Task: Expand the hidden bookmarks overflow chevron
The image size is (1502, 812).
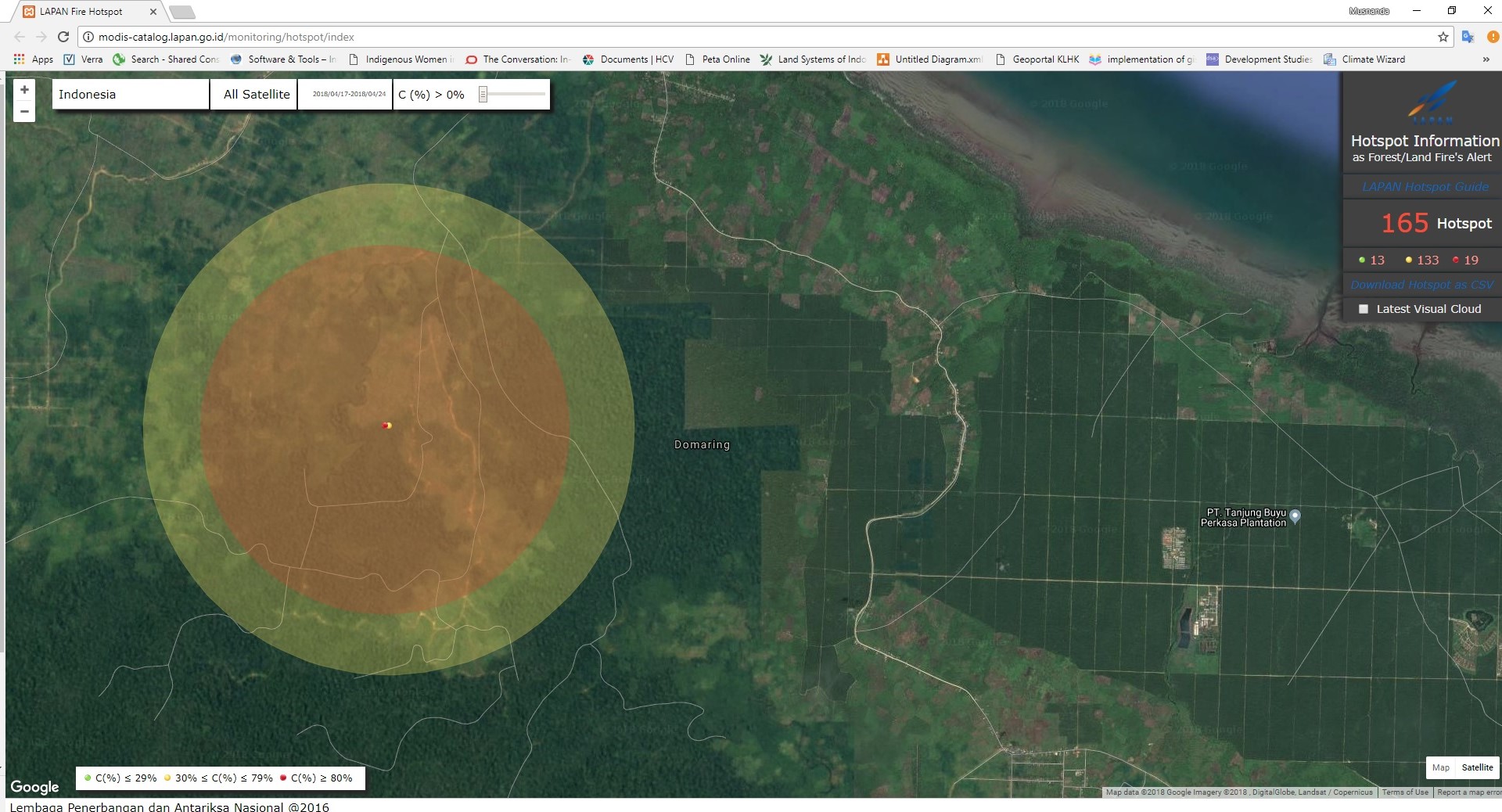Action: pyautogui.click(x=1486, y=59)
